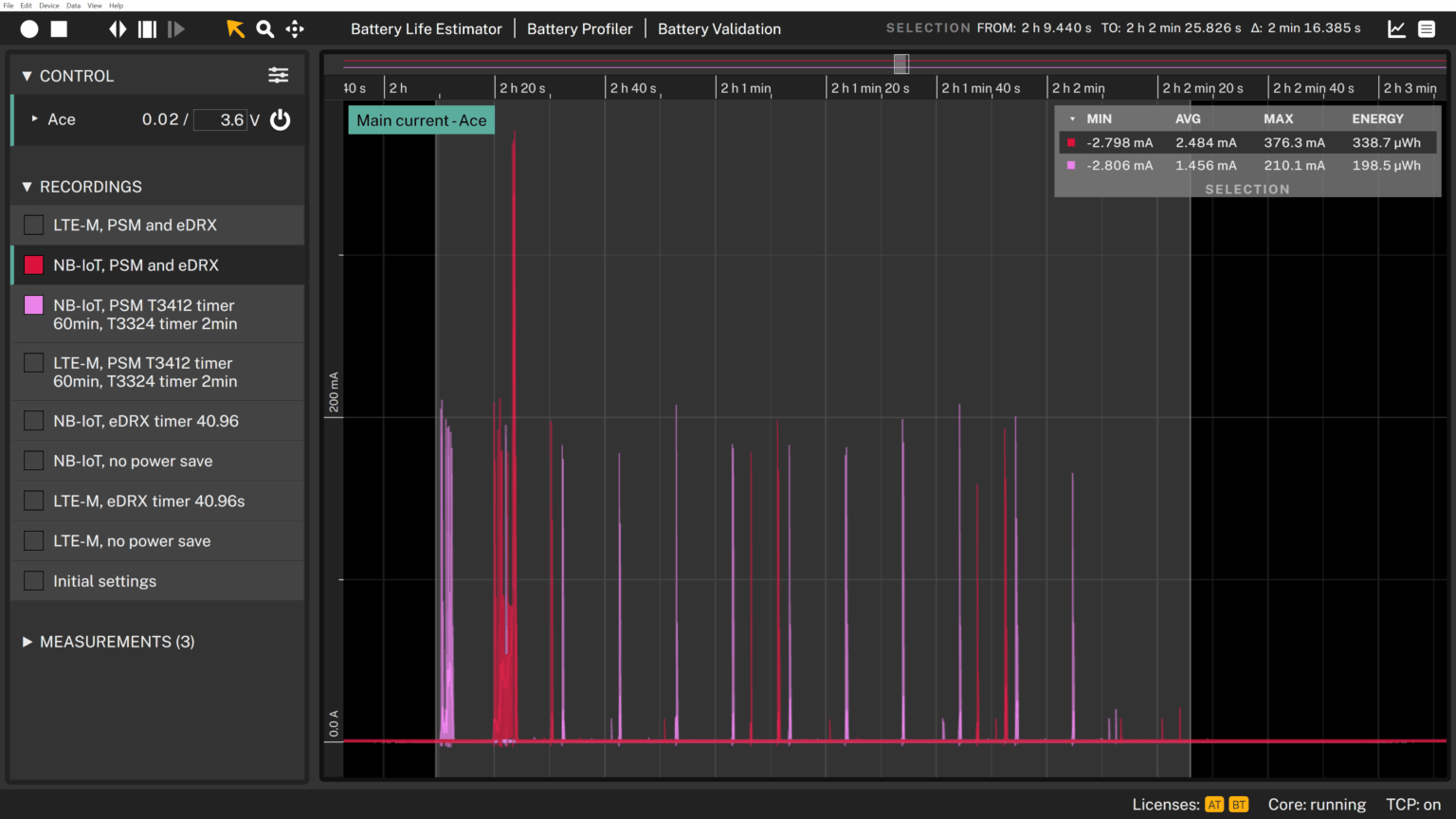1456x819 pixels.
Task: Check the NB-IoT, no power save recording
Action: click(34, 461)
